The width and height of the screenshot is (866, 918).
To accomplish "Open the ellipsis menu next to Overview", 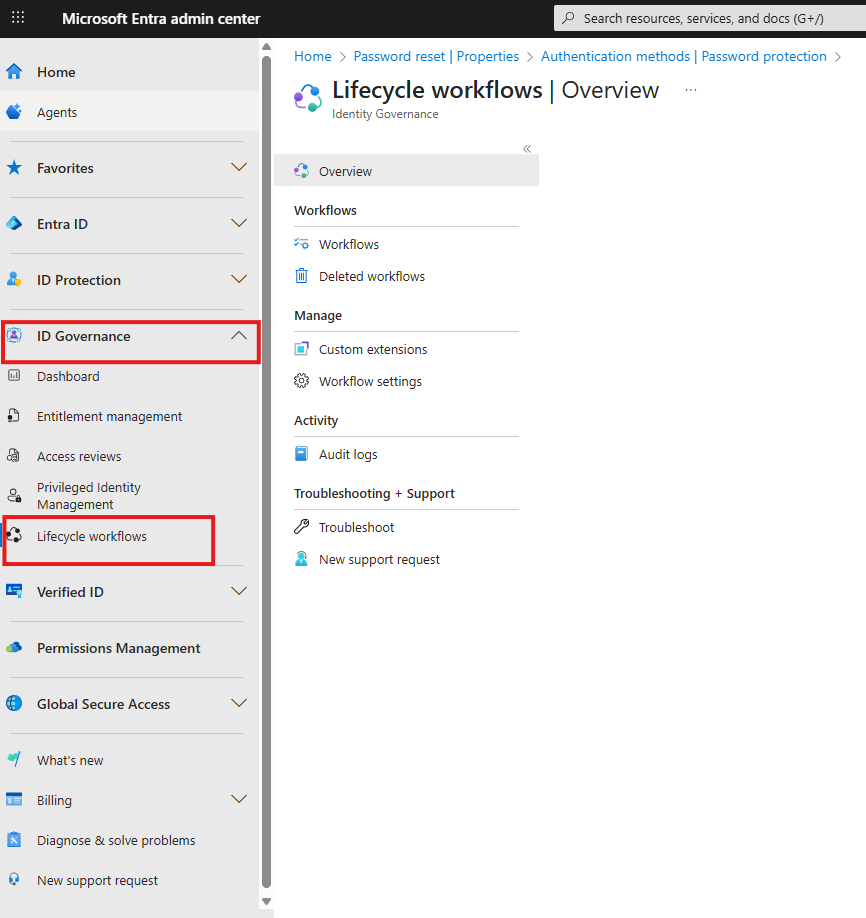I will 690,90.
